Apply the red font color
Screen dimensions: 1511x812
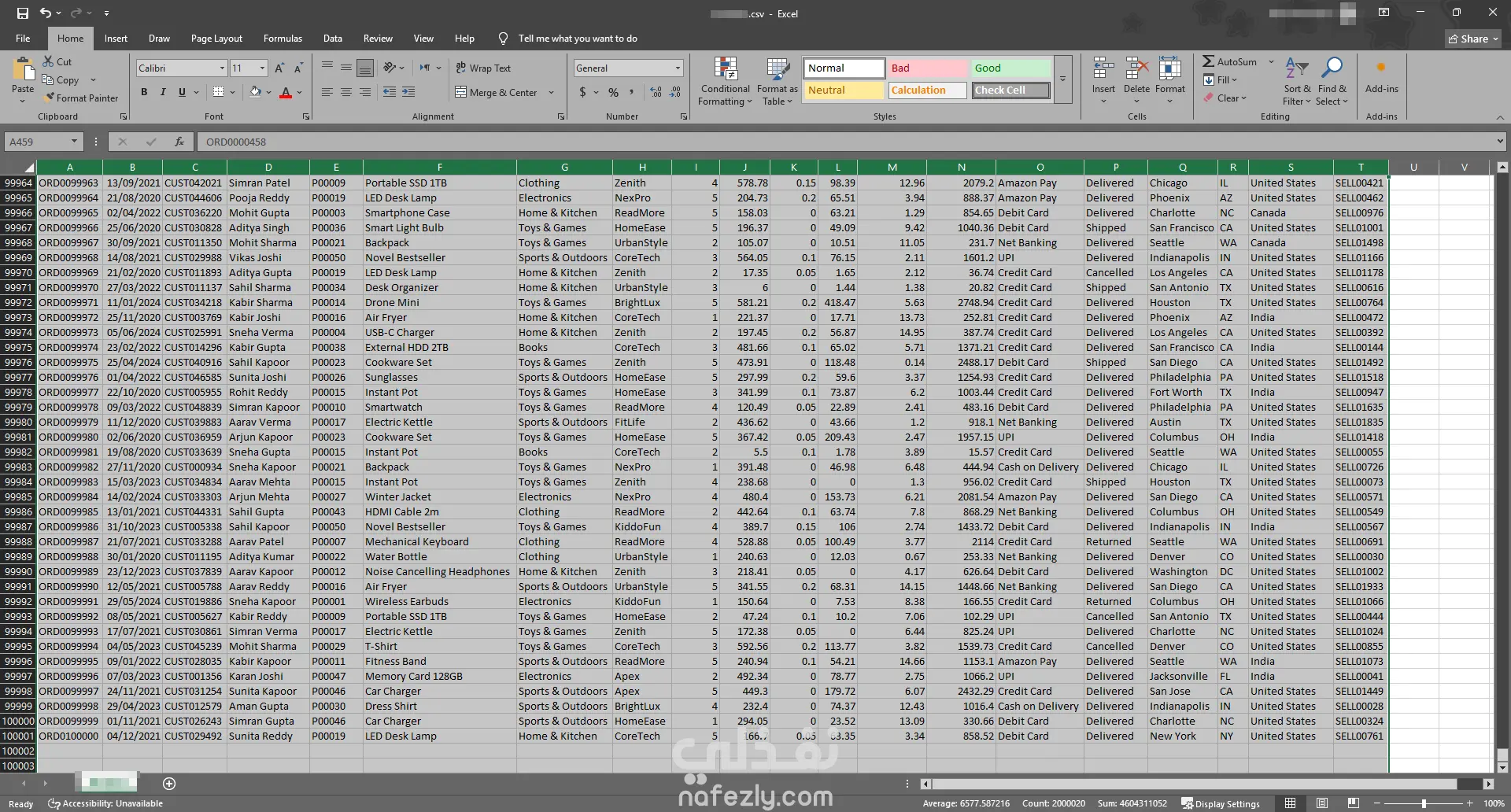tap(286, 92)
